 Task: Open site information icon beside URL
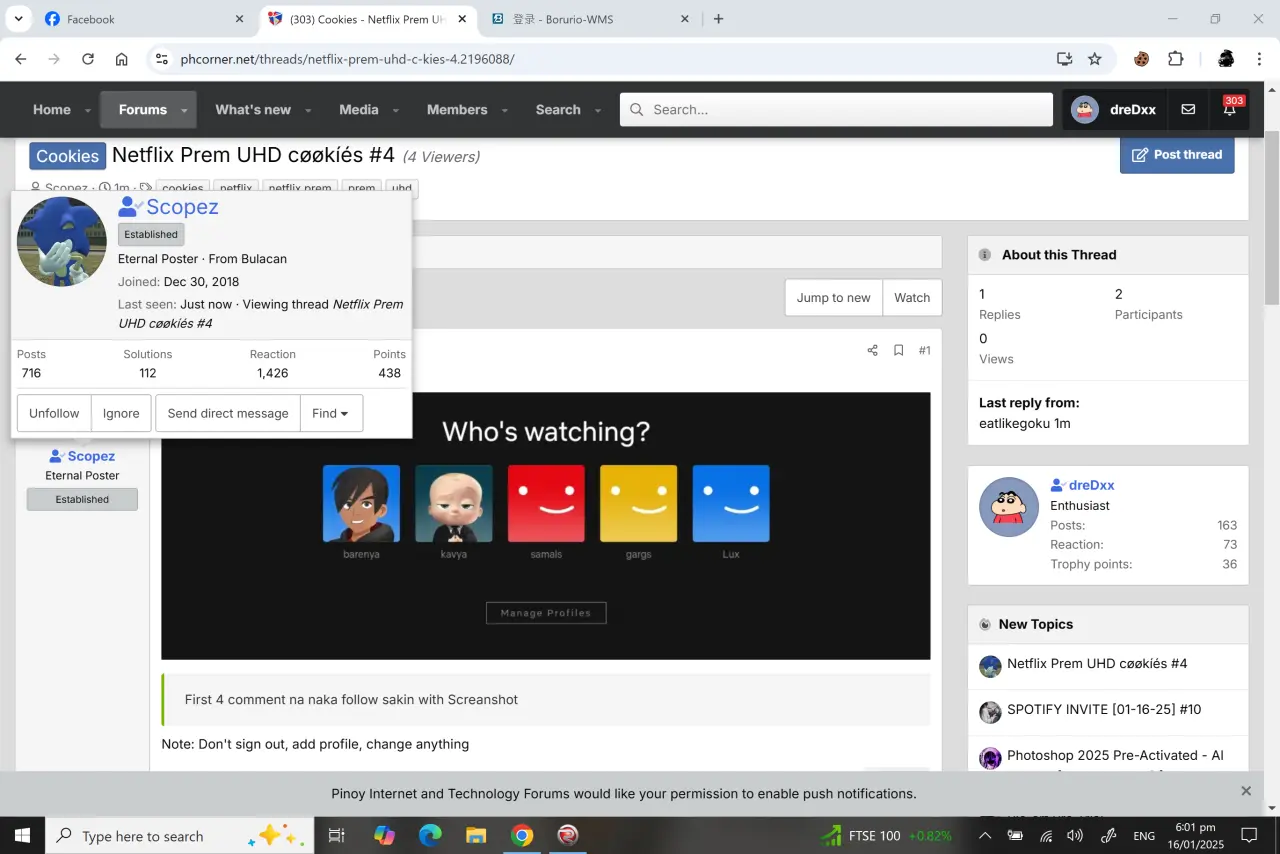161,59
